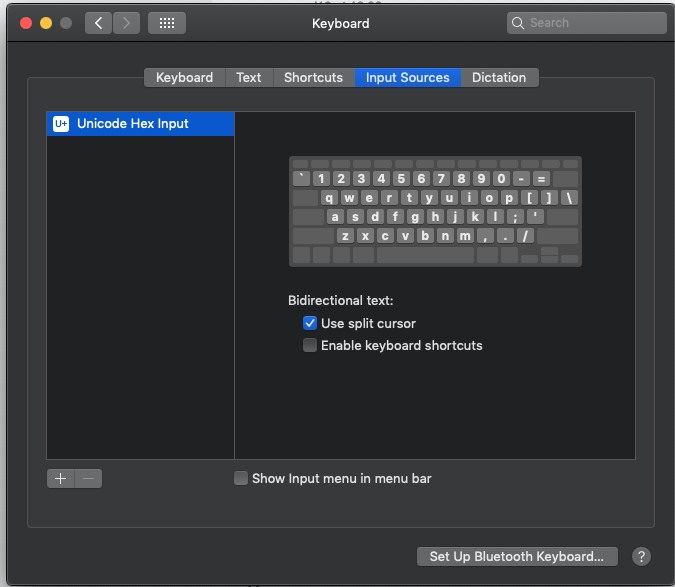Image resolution: width=675 pixels, height=587 pixels.
Task: Click the plus button to add input source
Action: pyautogui.click(x=60, y=479)
